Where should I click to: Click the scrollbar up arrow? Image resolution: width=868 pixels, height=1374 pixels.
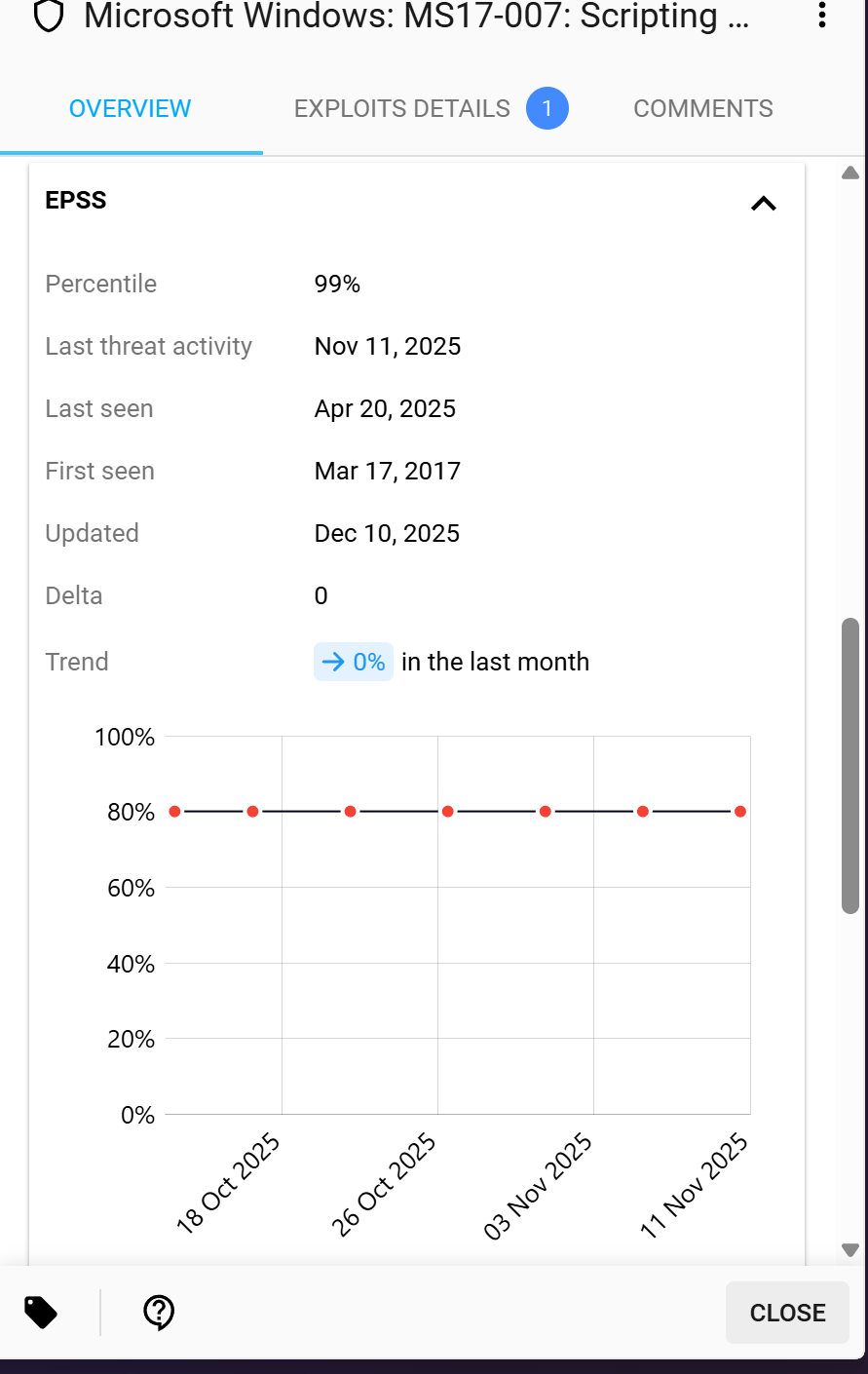click(850, 173)
